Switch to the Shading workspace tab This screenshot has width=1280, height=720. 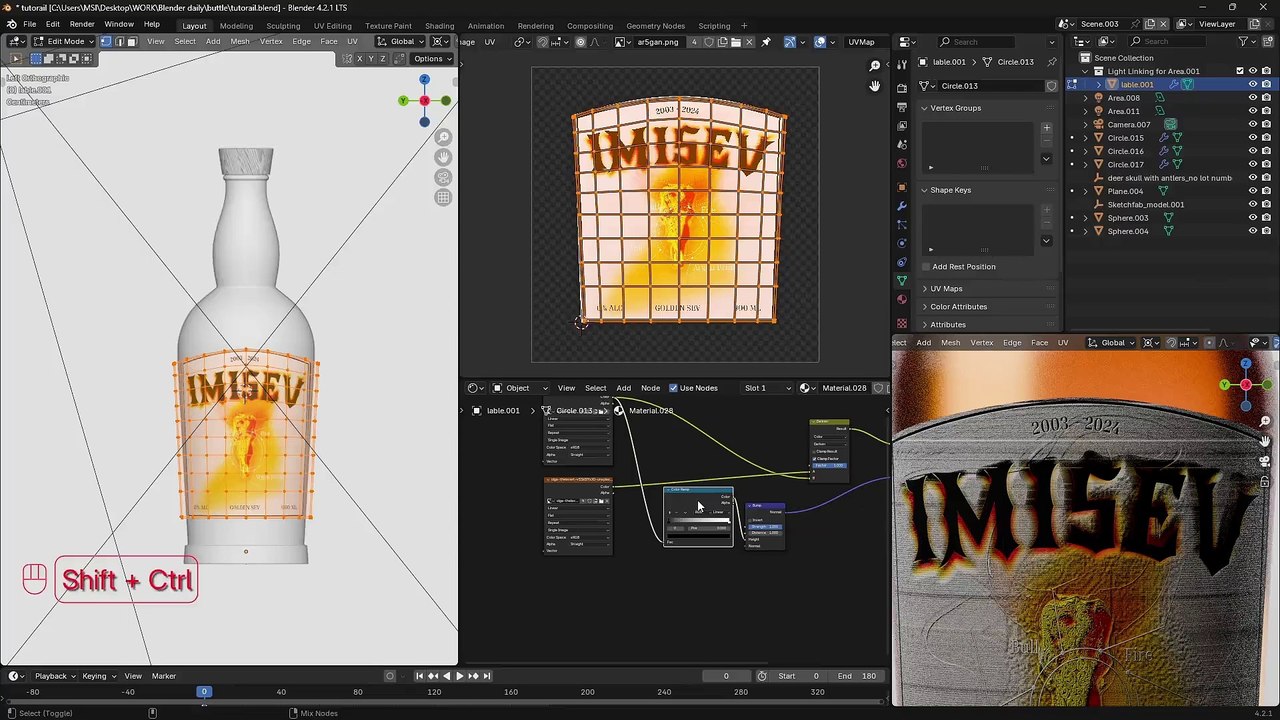point(439,25)
